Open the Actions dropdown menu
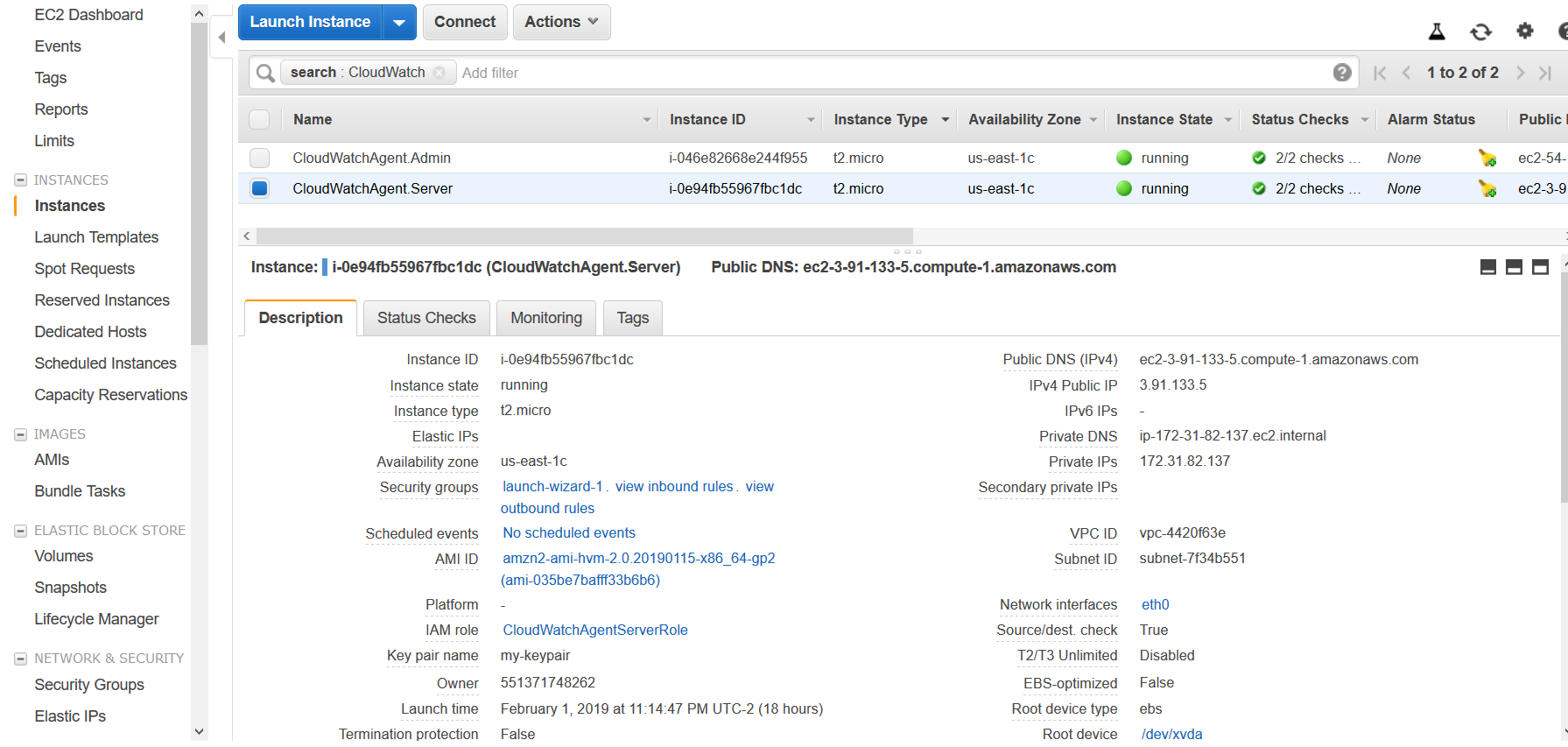Viewport: 1568px width, 747px height. click(561, 23)
